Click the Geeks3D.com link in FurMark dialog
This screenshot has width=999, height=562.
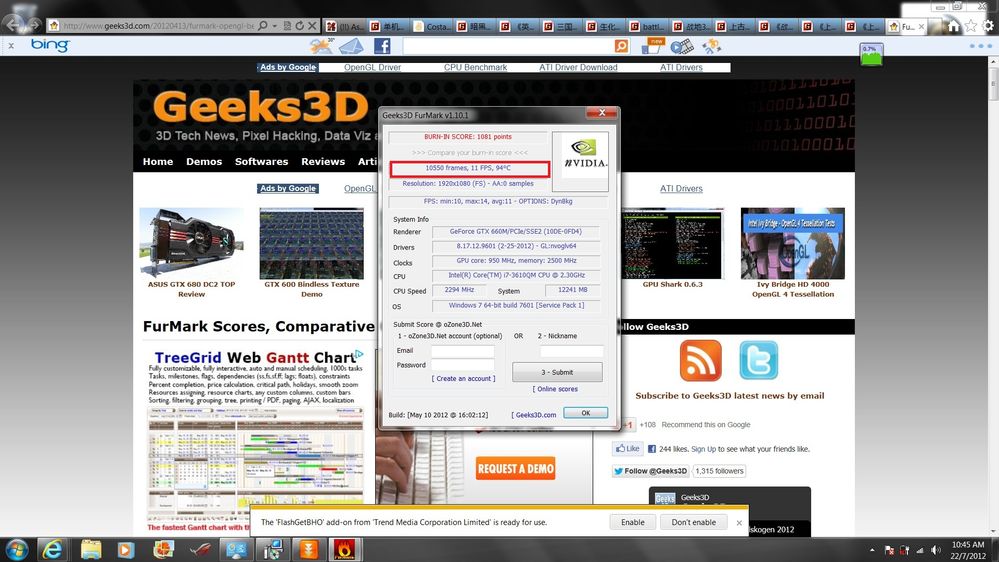coord(534,415)
